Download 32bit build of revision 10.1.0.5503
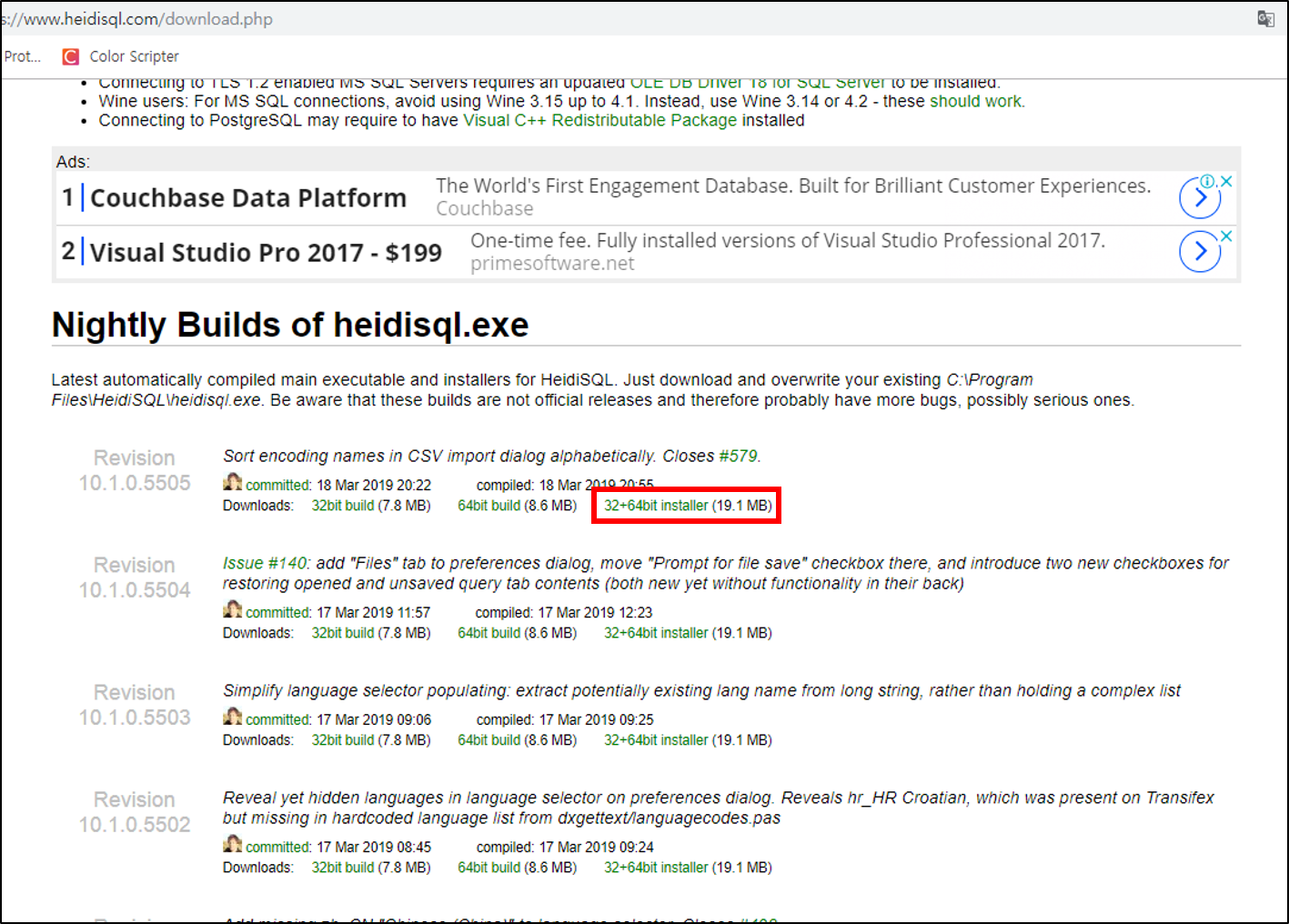The image size is (1289, 924). (343, 740)
